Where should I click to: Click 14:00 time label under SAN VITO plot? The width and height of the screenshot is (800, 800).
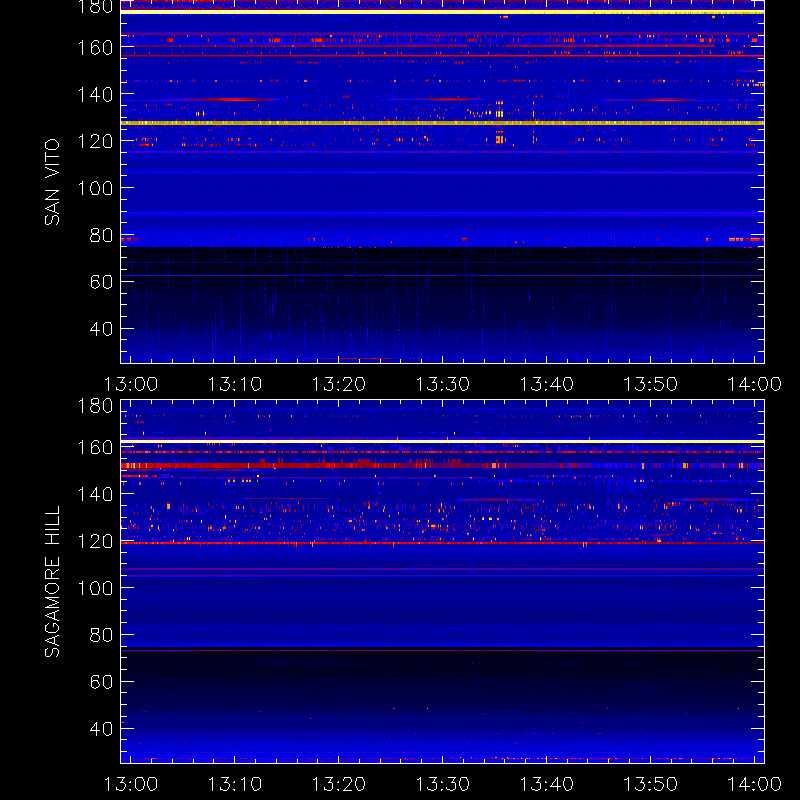coord(755,384)
